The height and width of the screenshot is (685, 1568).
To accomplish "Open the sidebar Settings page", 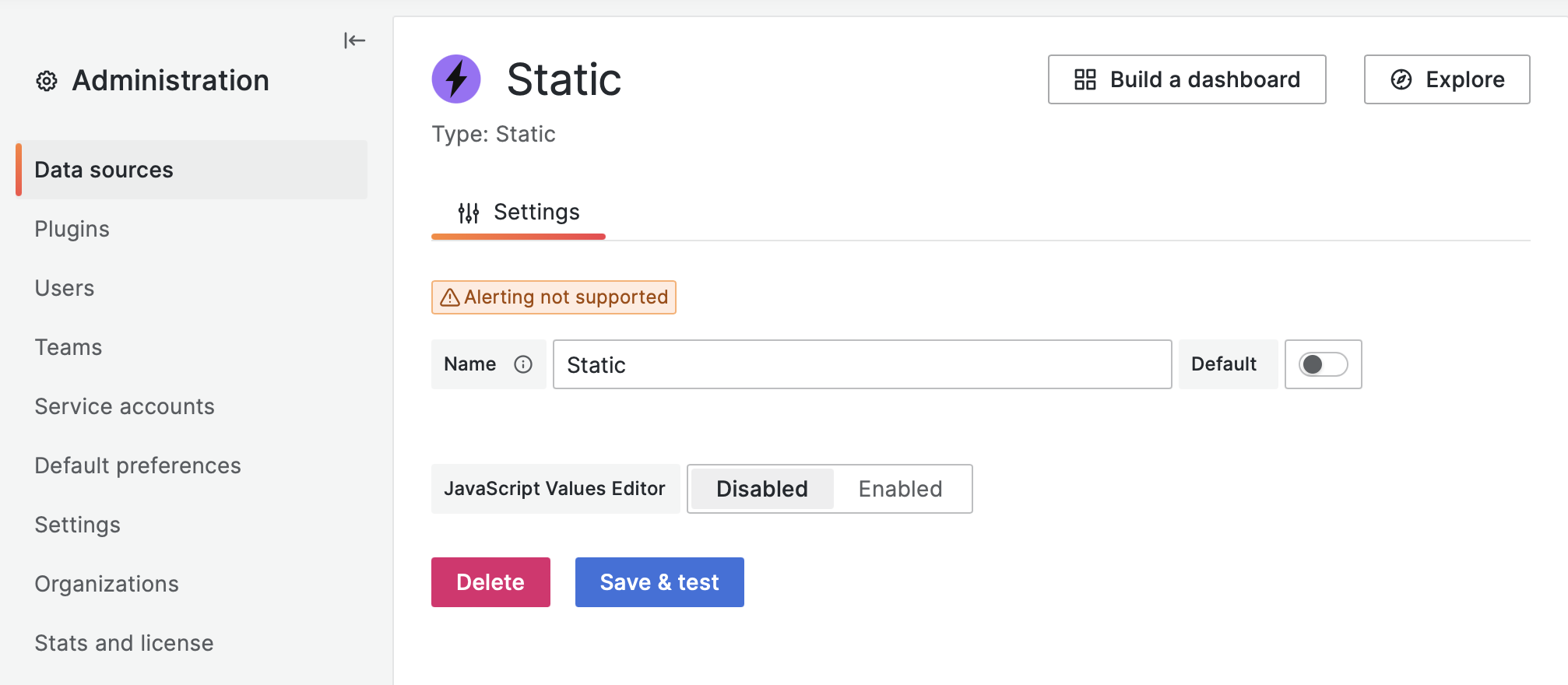I will pos(78,525).
